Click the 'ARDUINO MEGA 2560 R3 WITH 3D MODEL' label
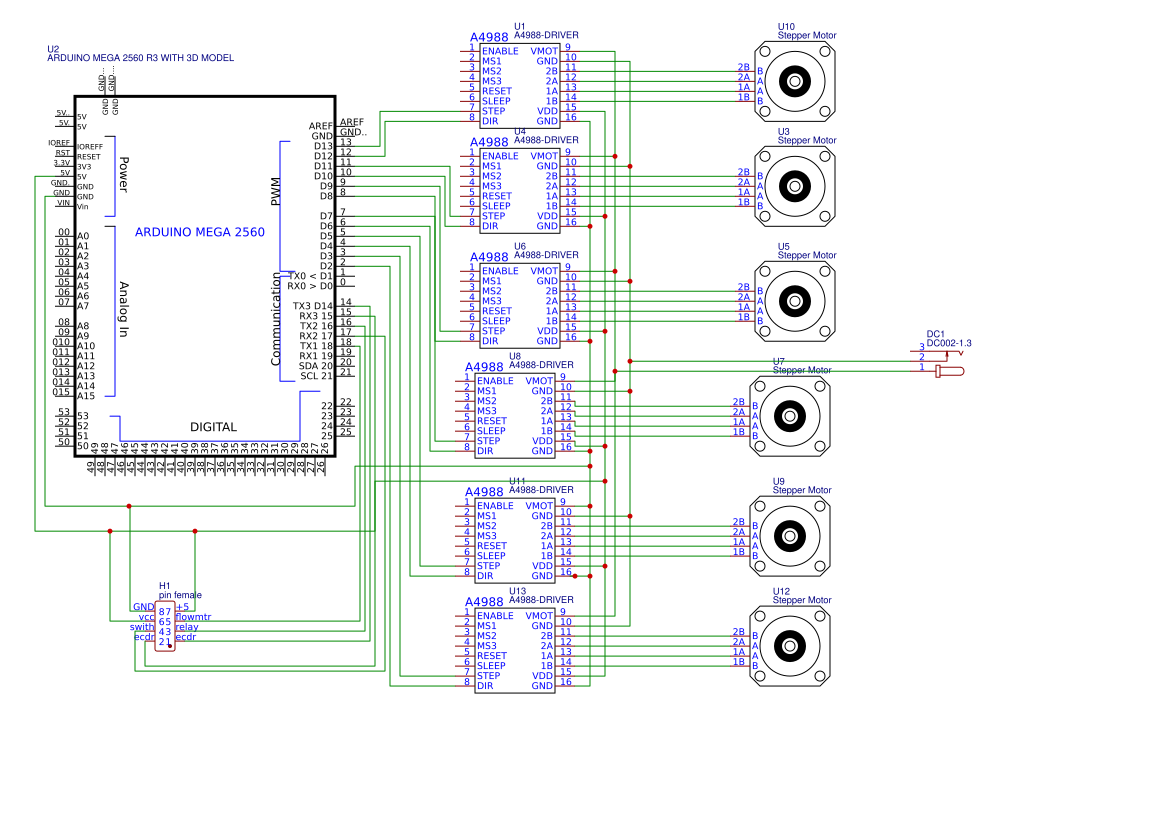The height and width of the screenshot is (826, 1169). [140, 57]
